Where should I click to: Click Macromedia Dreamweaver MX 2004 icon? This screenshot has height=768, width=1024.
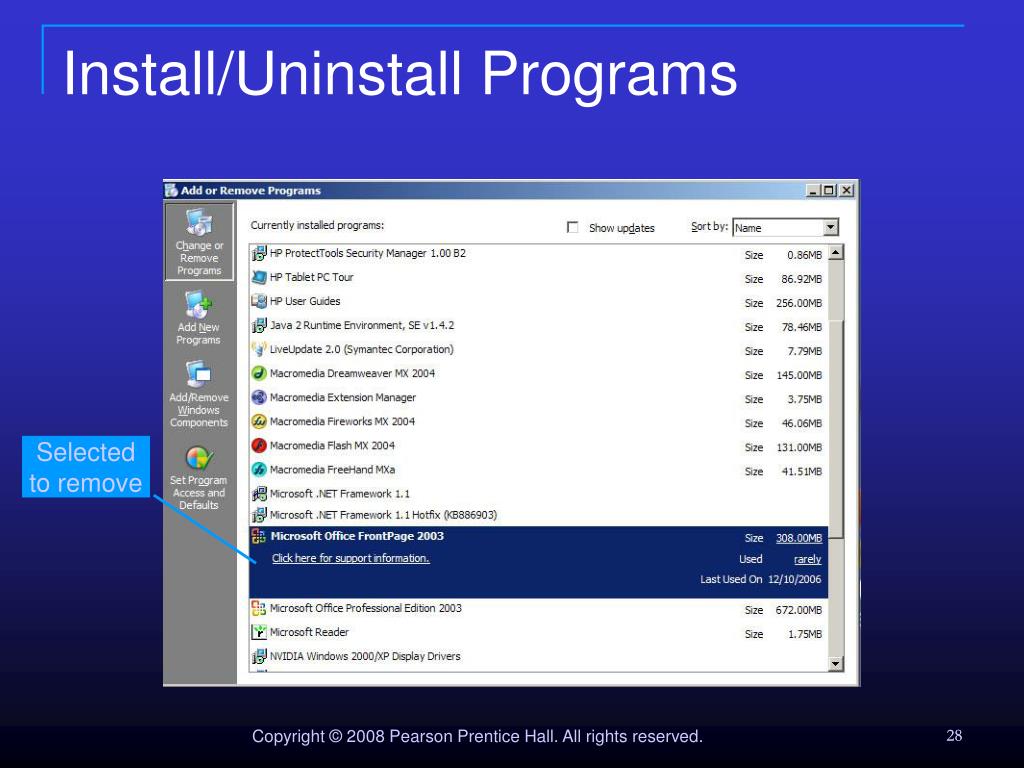(x=259, y=374)
